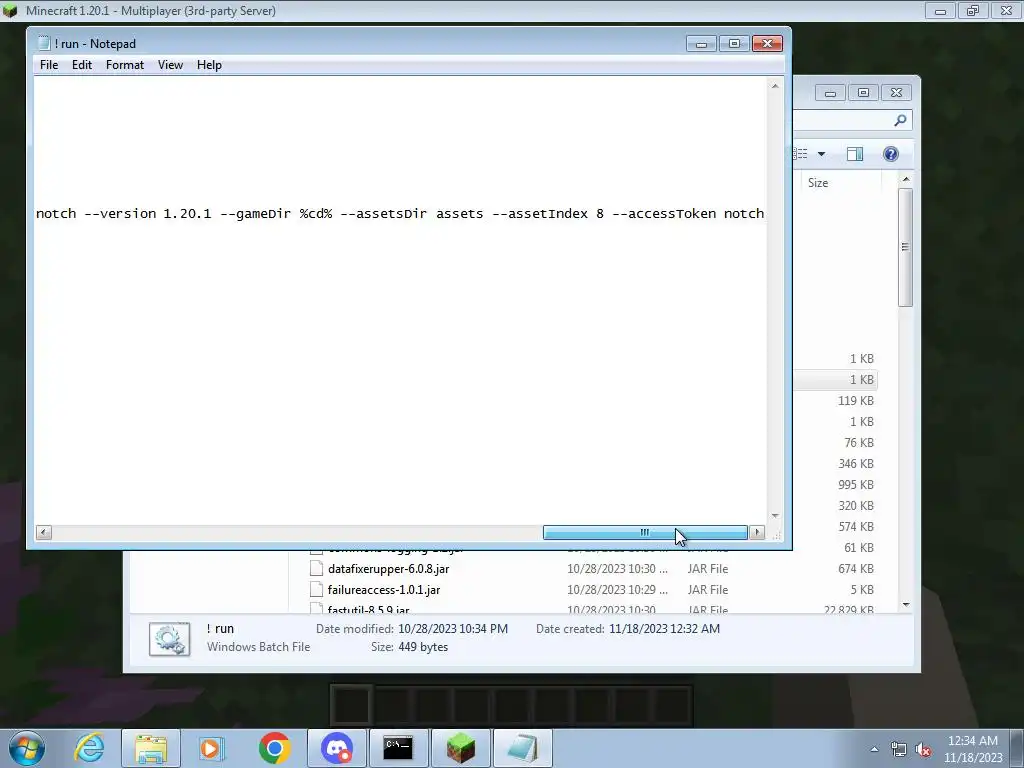Click the batch file gear icon in details pane

[170, 639]
